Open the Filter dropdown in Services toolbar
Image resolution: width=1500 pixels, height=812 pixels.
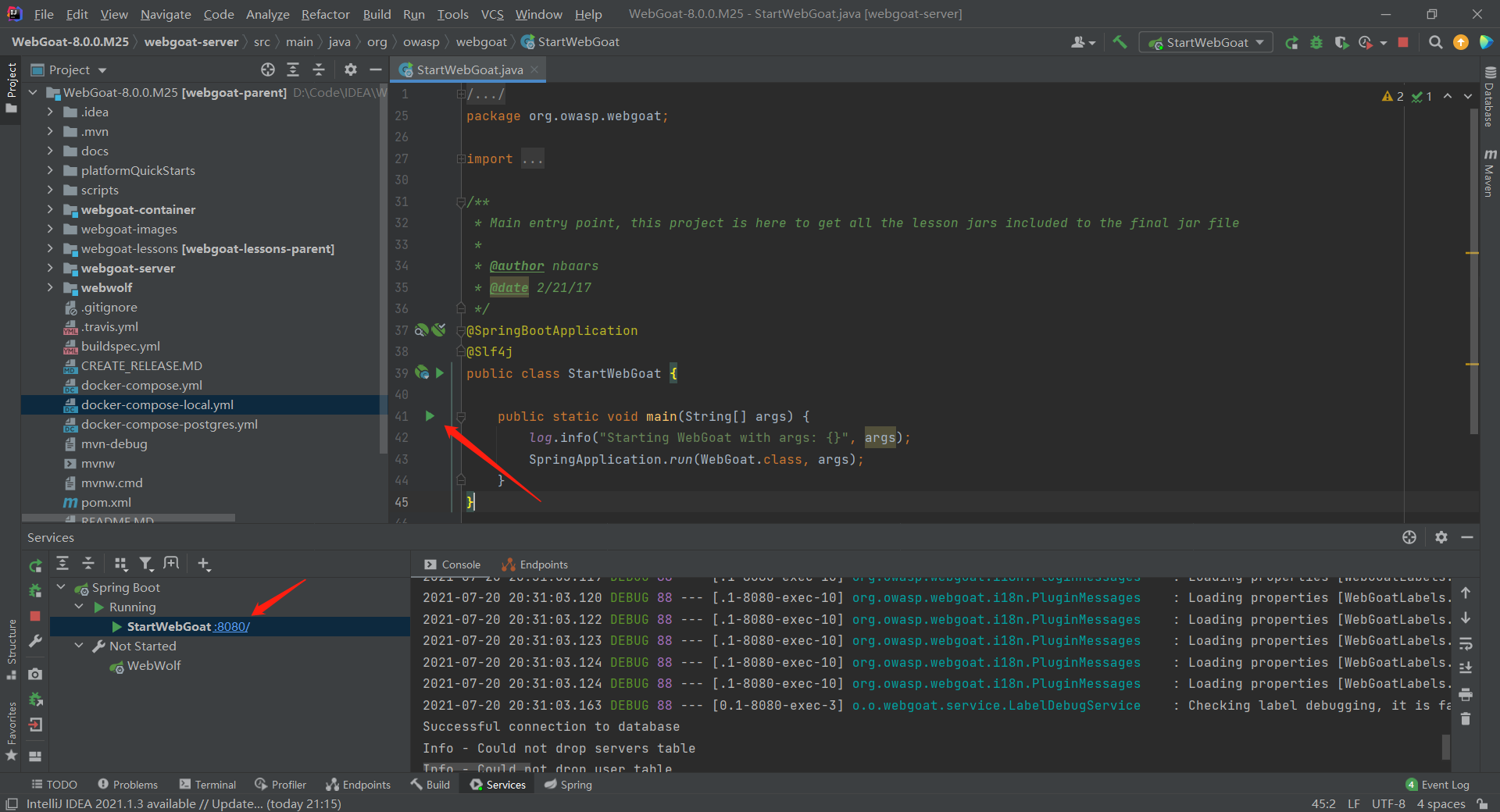146,564
